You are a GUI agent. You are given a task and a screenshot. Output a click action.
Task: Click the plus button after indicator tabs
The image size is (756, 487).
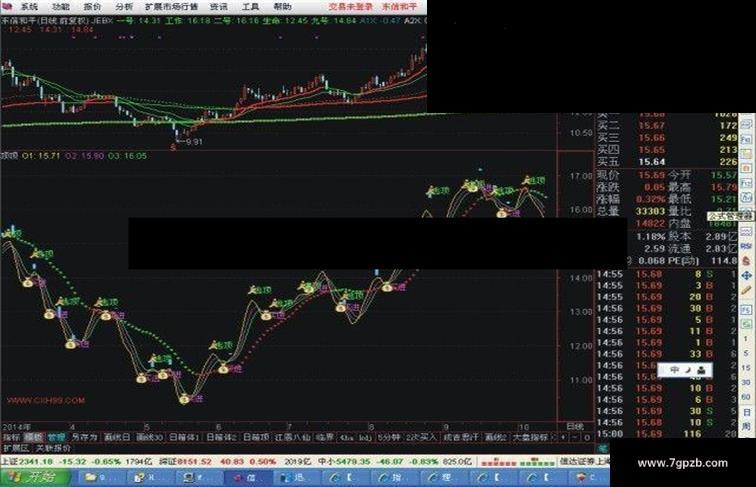(563, 438)
